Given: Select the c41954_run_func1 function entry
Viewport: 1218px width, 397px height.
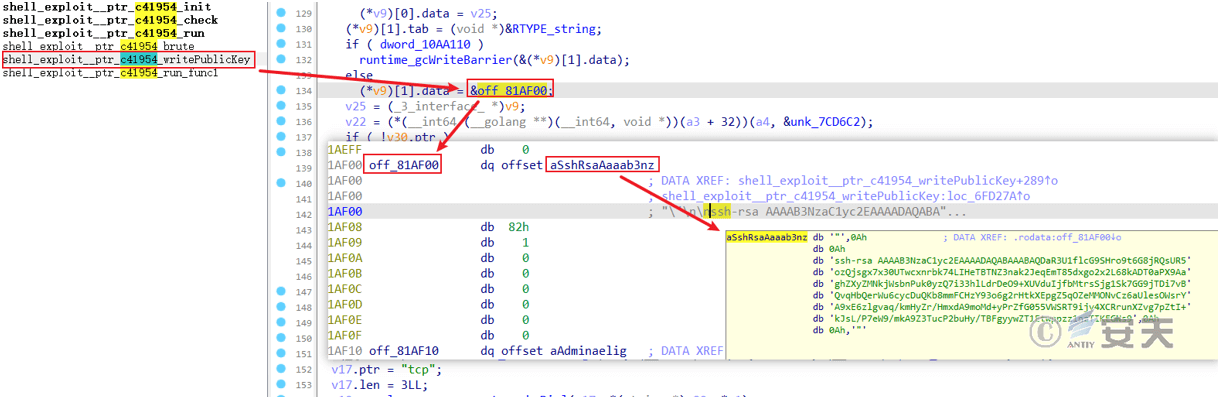Looking at the screenshot, I should (x=110, y=73).
